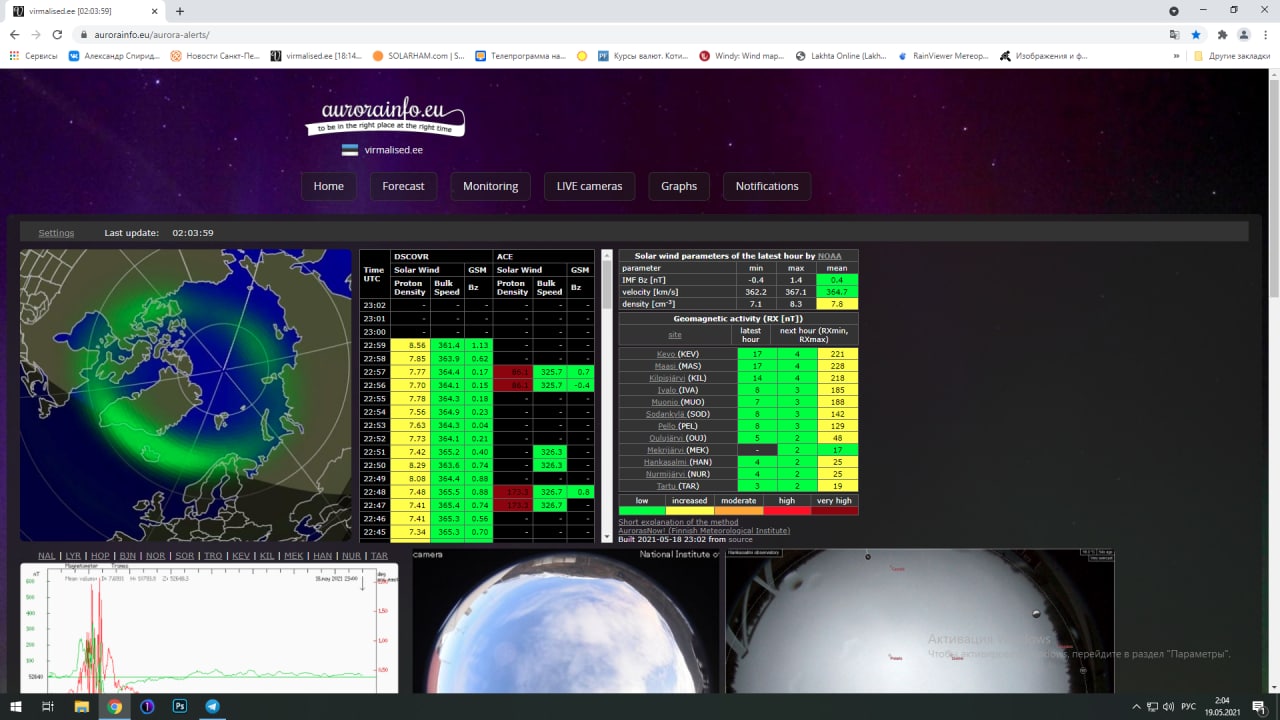The image size is (1280, 720).
Task: Open a new browser tab
Action: (180, 11)
